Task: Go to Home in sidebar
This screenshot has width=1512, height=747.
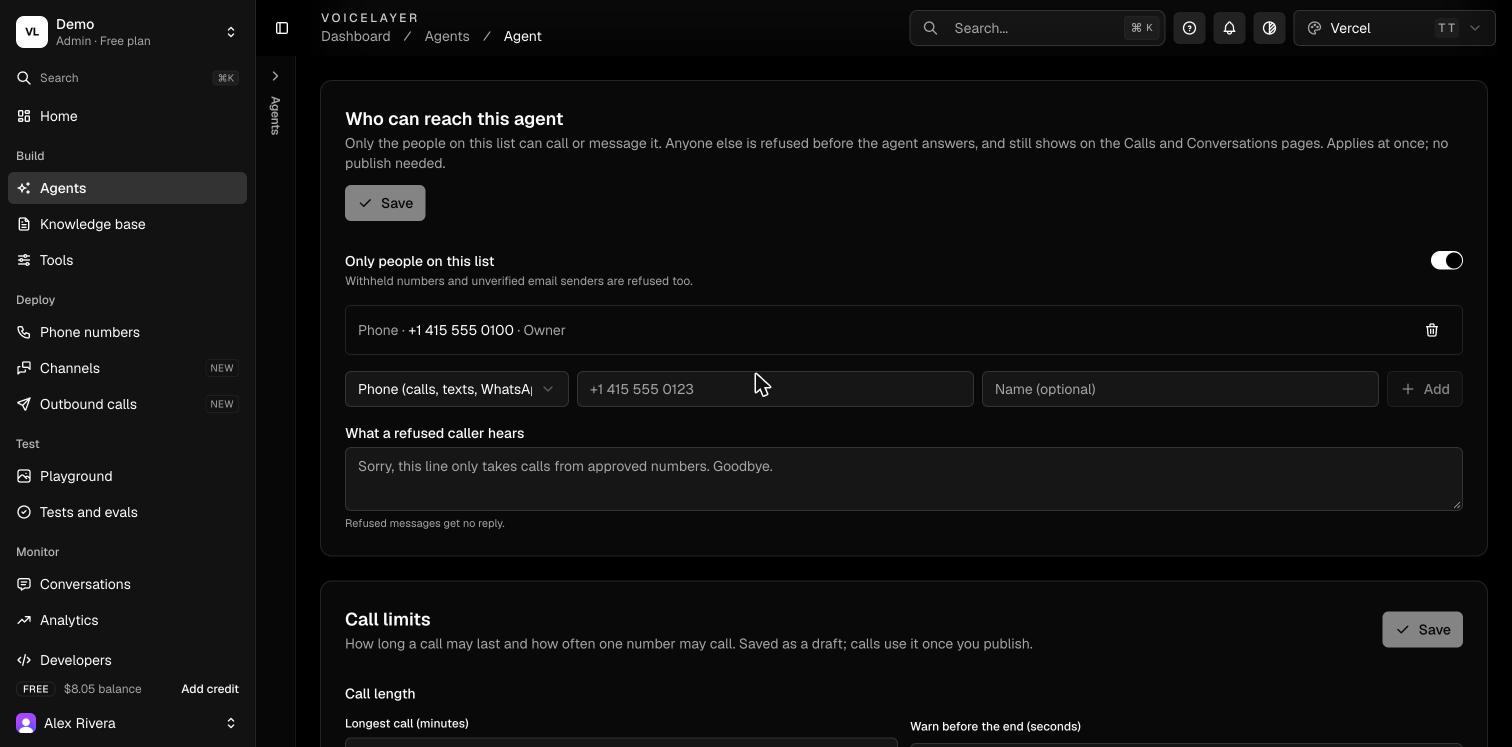Action: click(x=127, y=116)
